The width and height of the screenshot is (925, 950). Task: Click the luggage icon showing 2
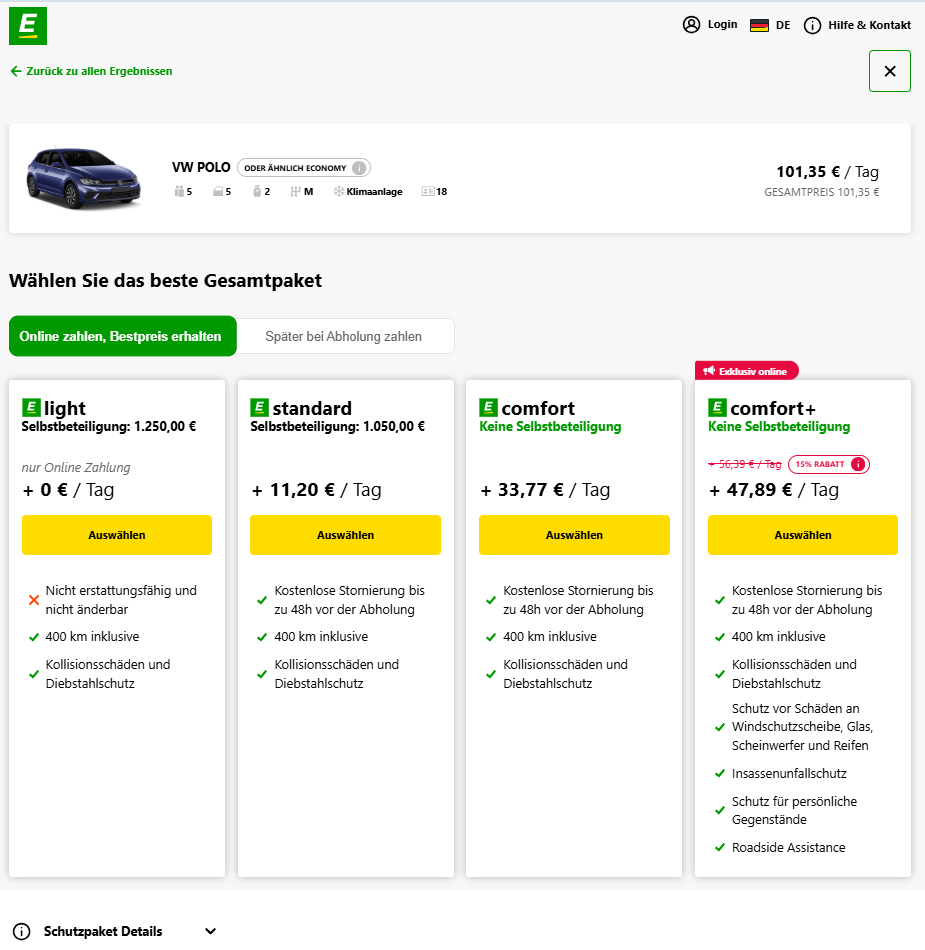(257, 191)
